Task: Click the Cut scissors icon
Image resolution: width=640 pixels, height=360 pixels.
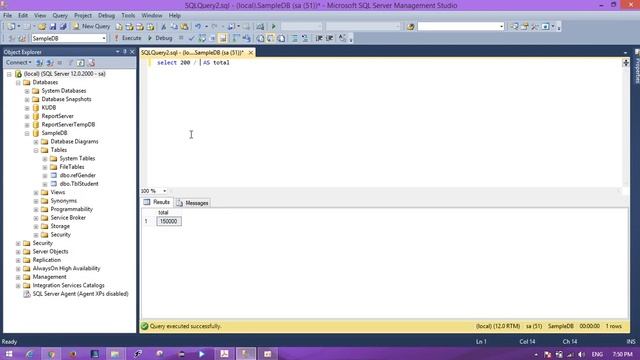Action: click(x=163, y=27)
